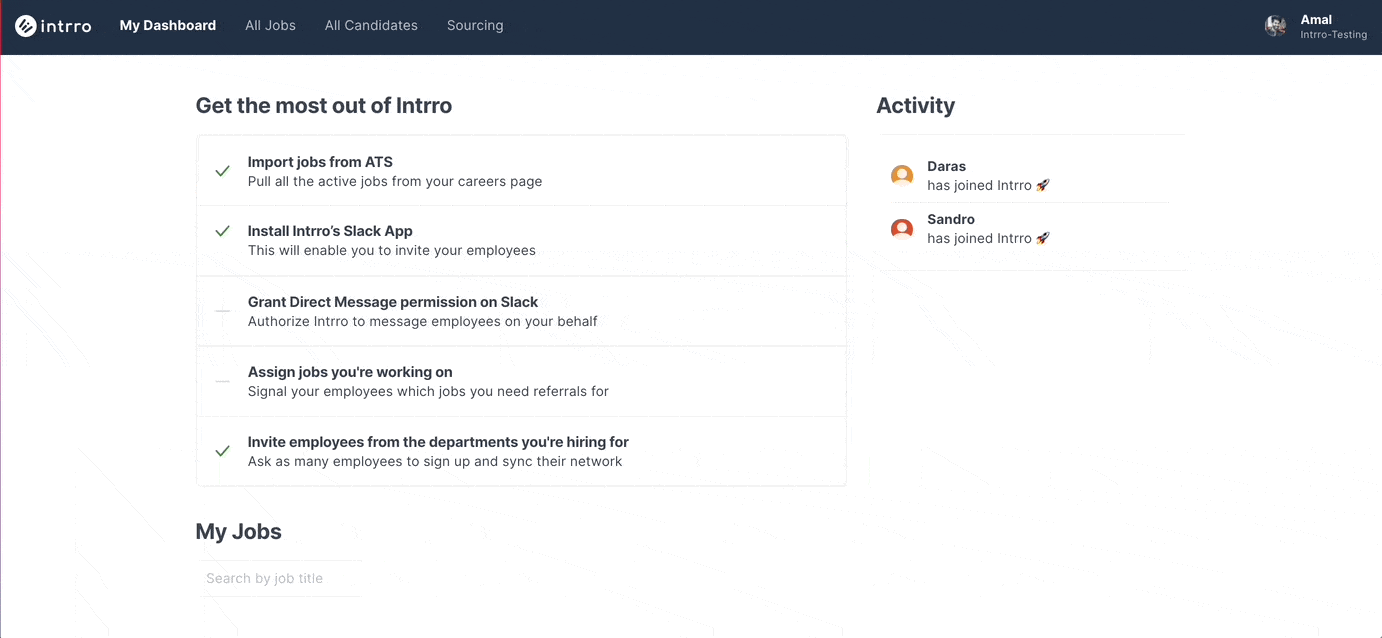This screenshot has height=638, width=1382.
Task: Go to All Candidates tab
Action: [x=371, y=26]
